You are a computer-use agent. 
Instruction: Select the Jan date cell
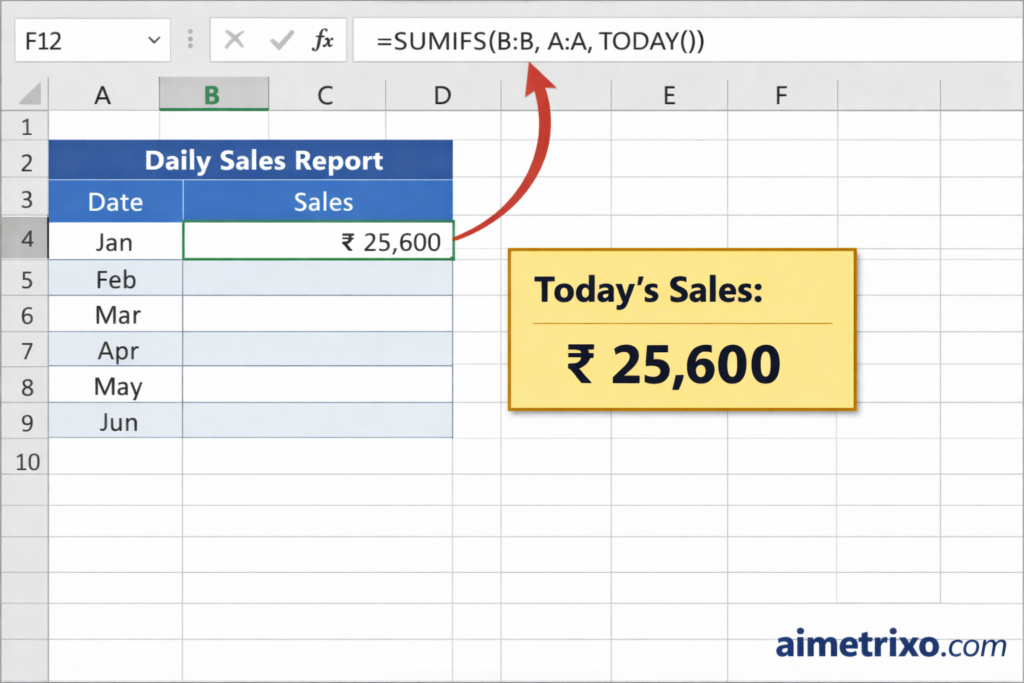[x=115, y=241]
